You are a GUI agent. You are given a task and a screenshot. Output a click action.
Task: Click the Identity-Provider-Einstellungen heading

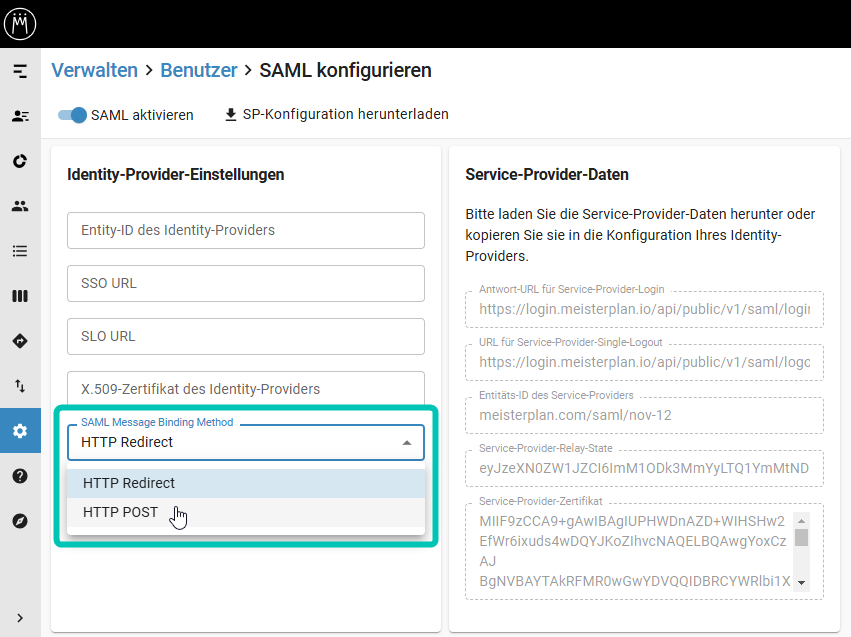(176, 175)
